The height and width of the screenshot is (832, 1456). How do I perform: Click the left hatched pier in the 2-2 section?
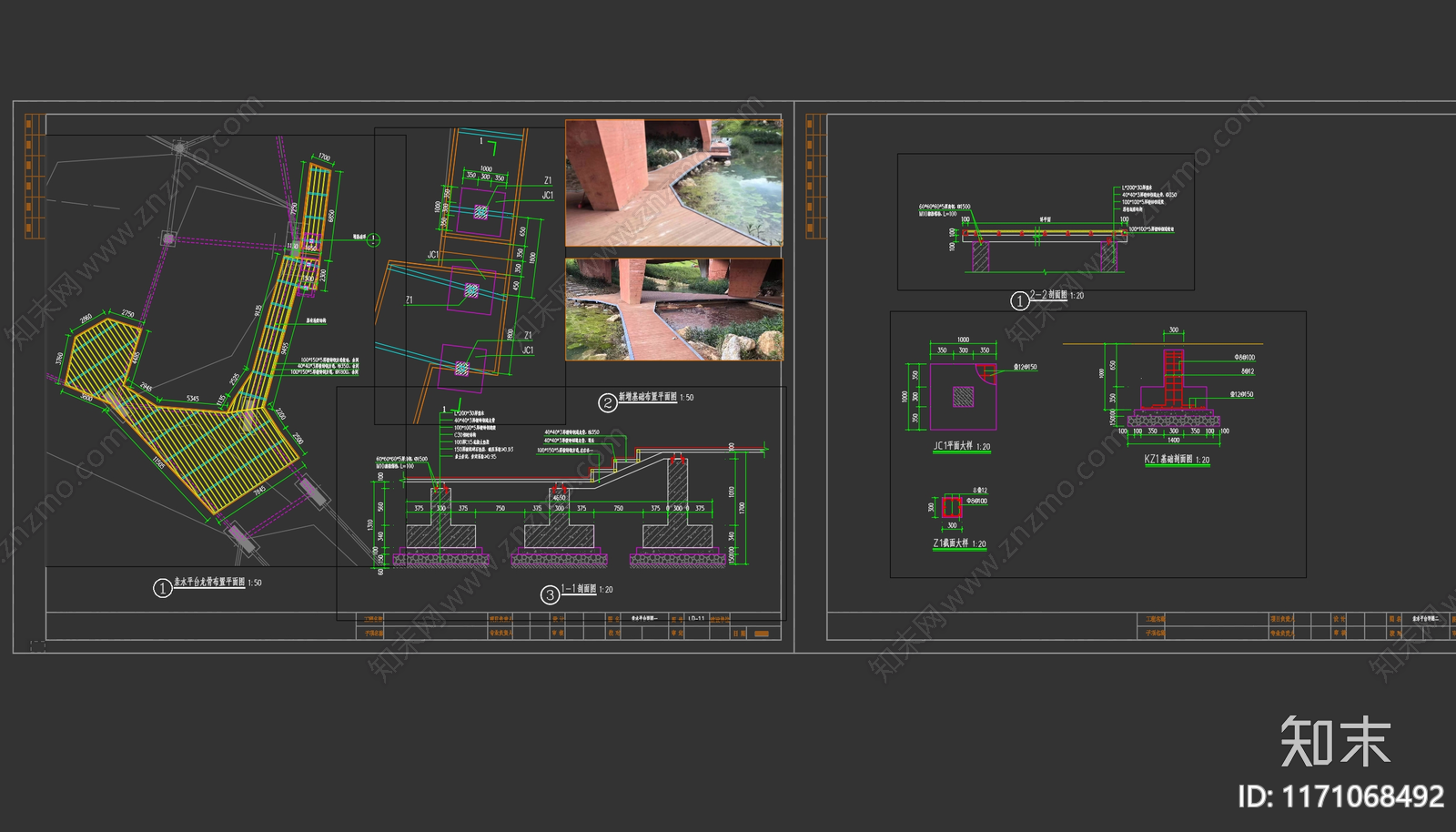click(980, 256)
